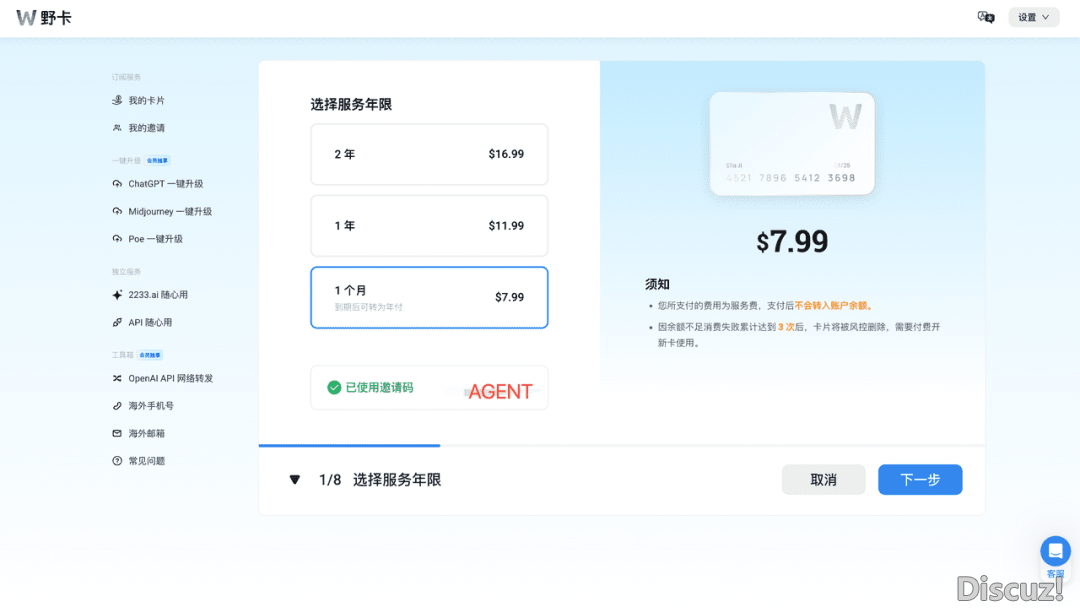This screenshot has width=1080, height=613.
Task: Click the Poe upgrade cloud icon
Action: pos(117,239)
